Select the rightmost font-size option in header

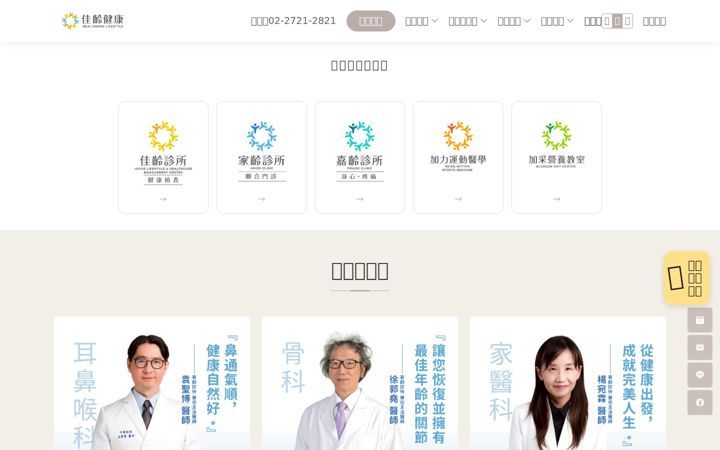pos(627,21)
